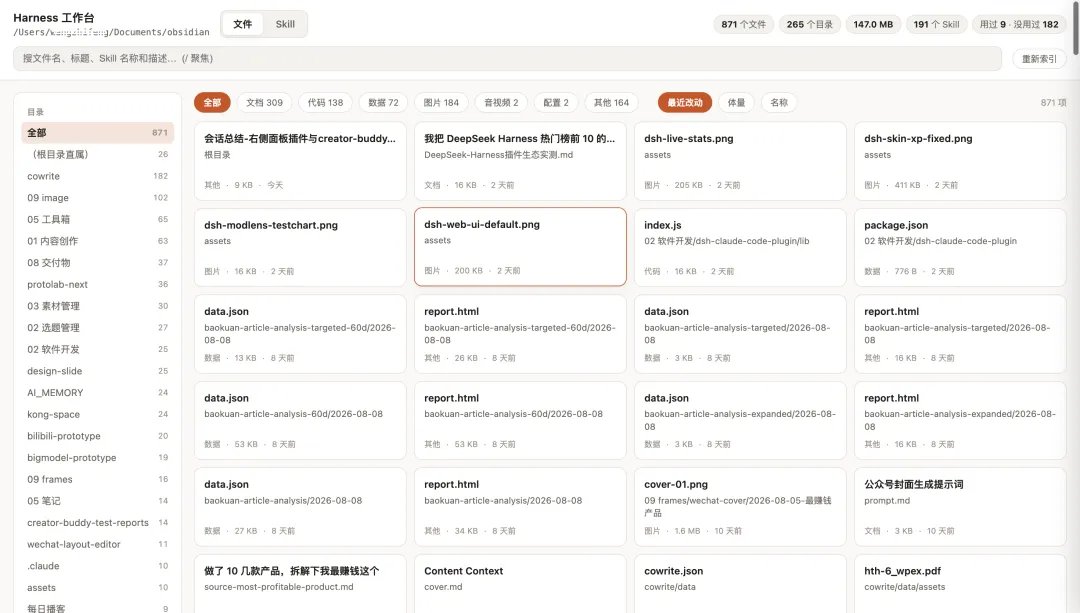Filter by 文档 309
This screenshot has height=613, width=1080.
click(x=264, y=103)
